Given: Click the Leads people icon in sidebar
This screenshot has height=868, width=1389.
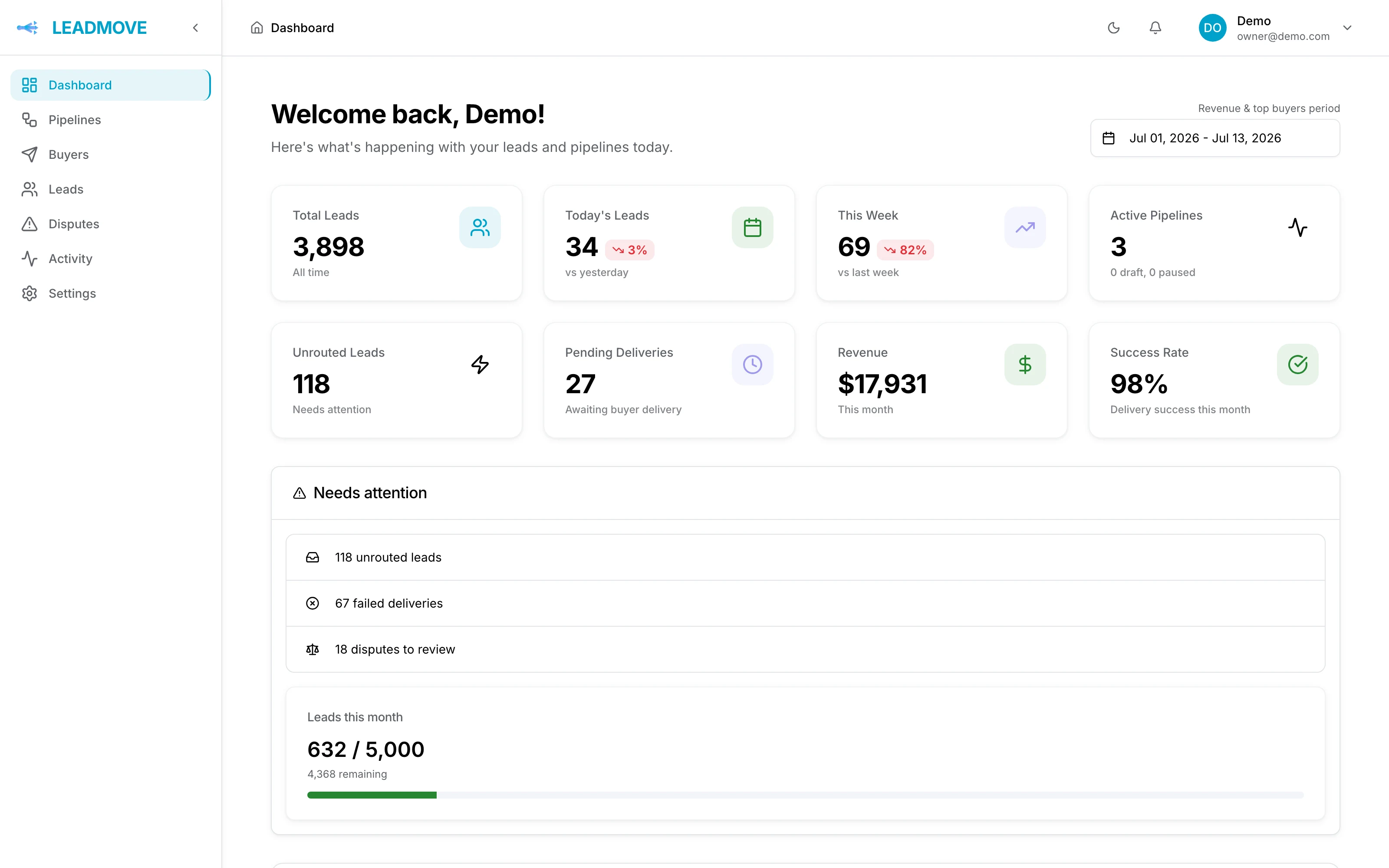Looking at the screenshot, I should [29, 189].
